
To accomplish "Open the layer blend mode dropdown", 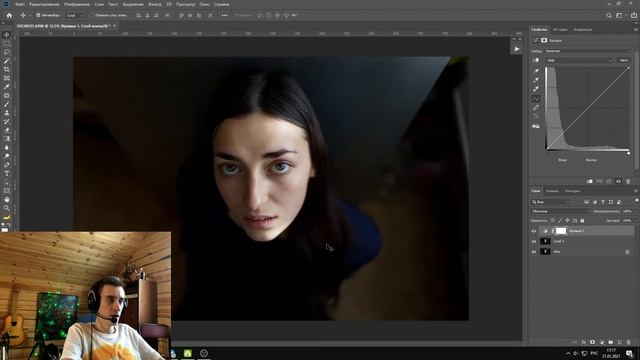I will coord(560,211).
